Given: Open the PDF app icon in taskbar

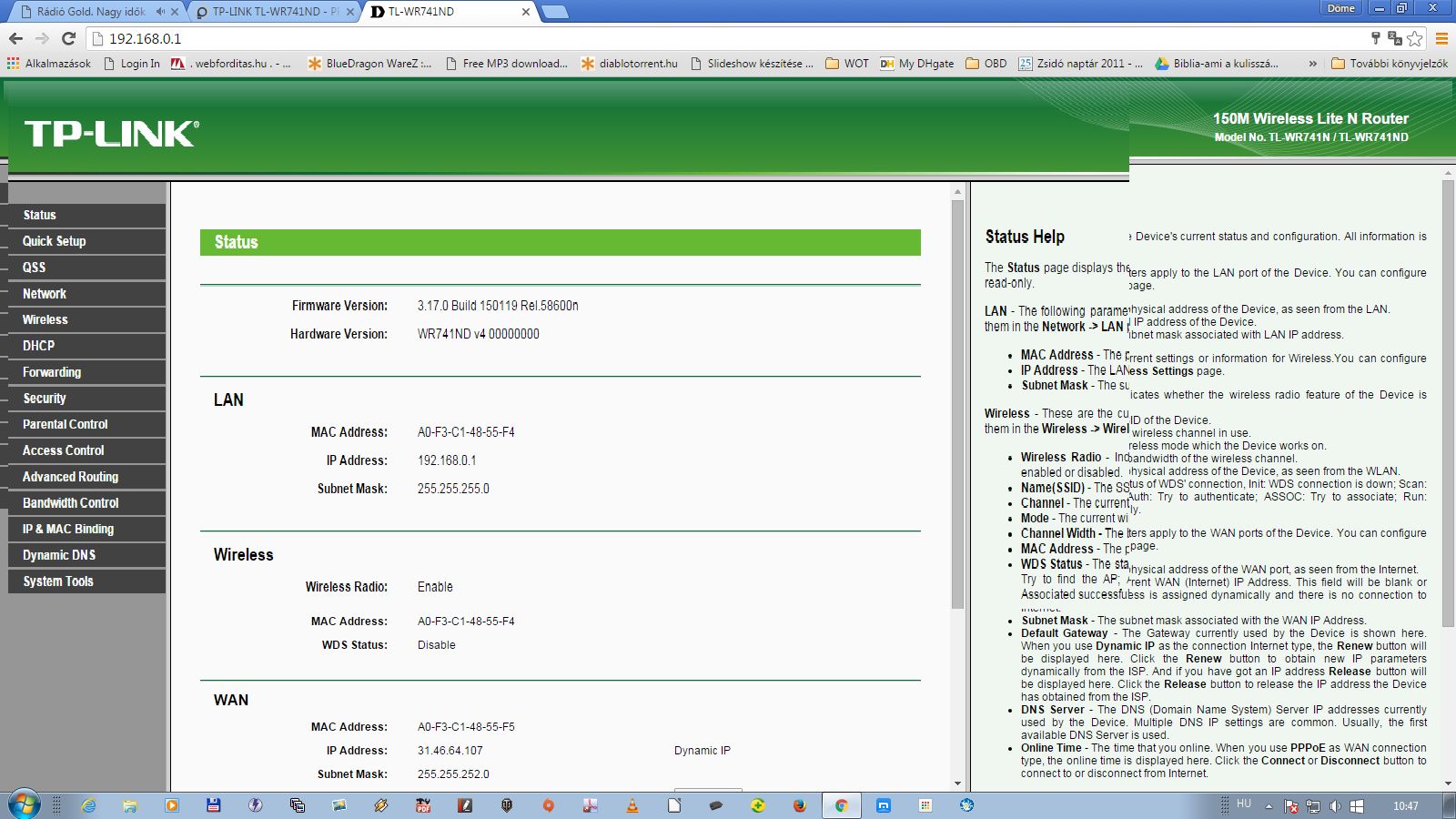Looking at the screenshot, I should 423,805.
